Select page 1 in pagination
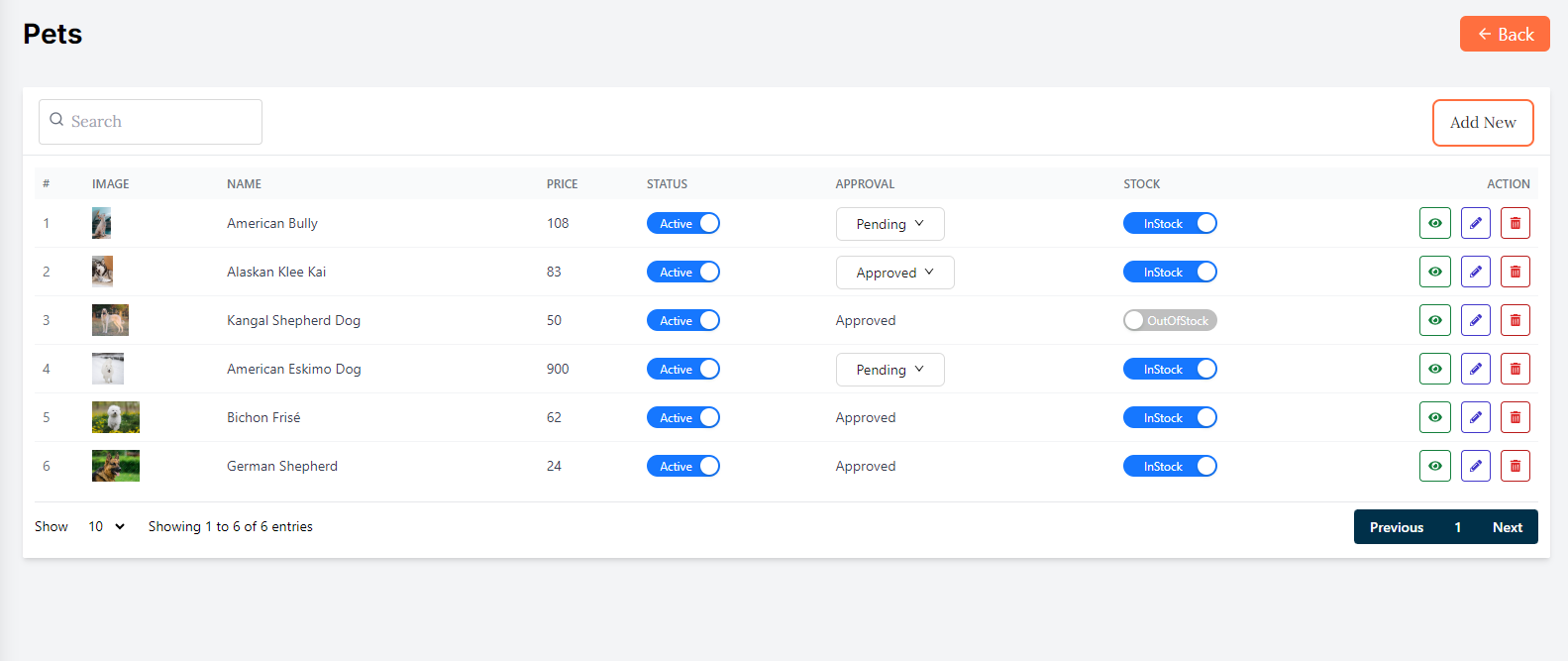Image resolution: width=1568 pixels, height=661 pixels. [1457, 527]
